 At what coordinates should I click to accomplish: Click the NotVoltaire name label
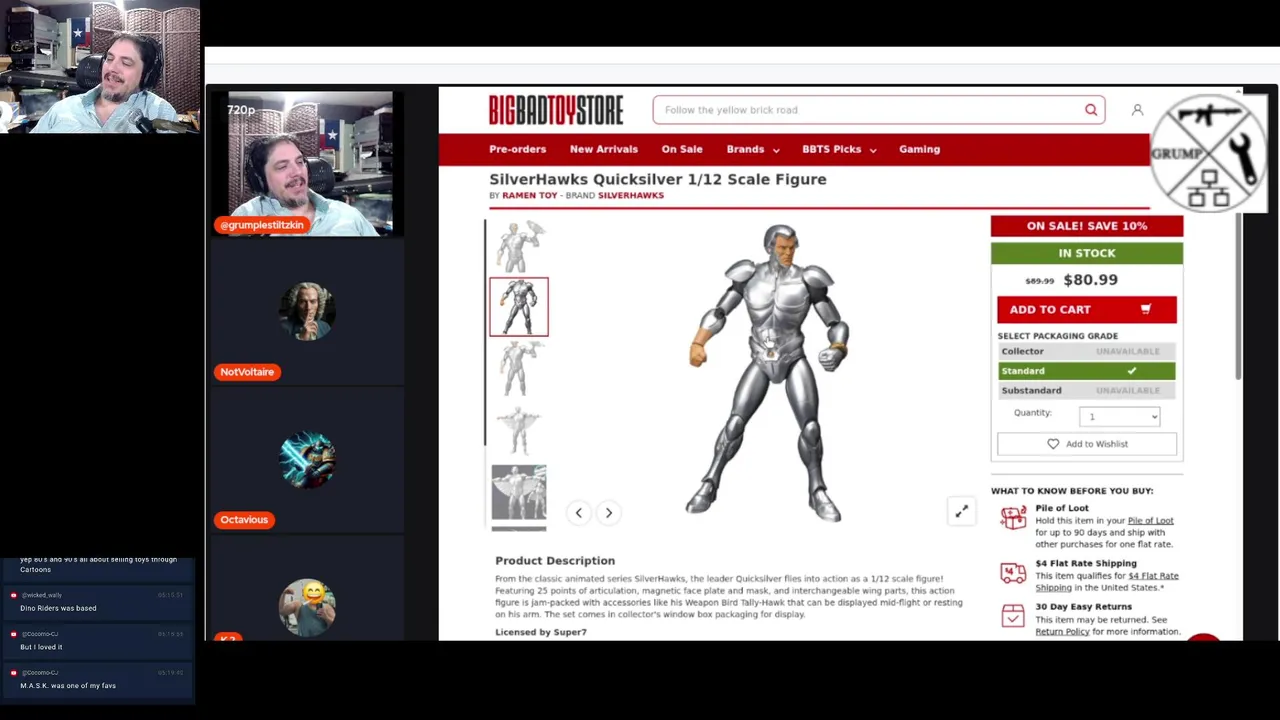pos(247,372)
